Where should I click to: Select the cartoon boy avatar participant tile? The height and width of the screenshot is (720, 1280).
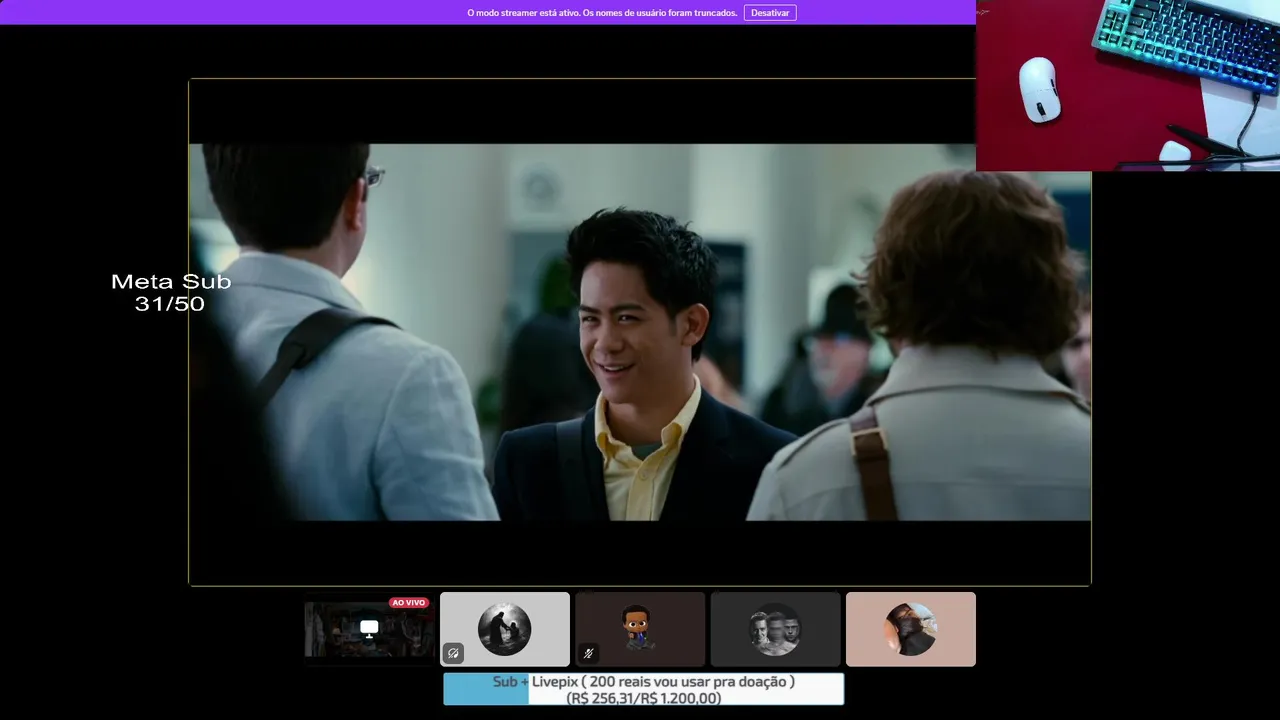click(x=640, y=629)
